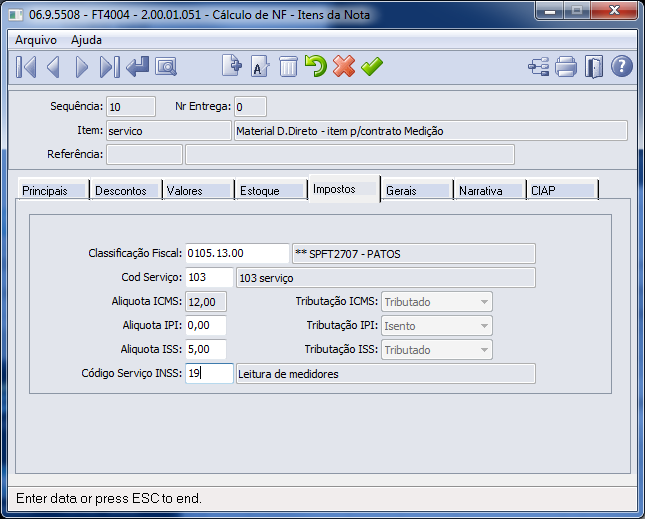645x519 pixels.
Task: Click the previous record arrow
Action: pyautogui.click(x=54, y=67)
